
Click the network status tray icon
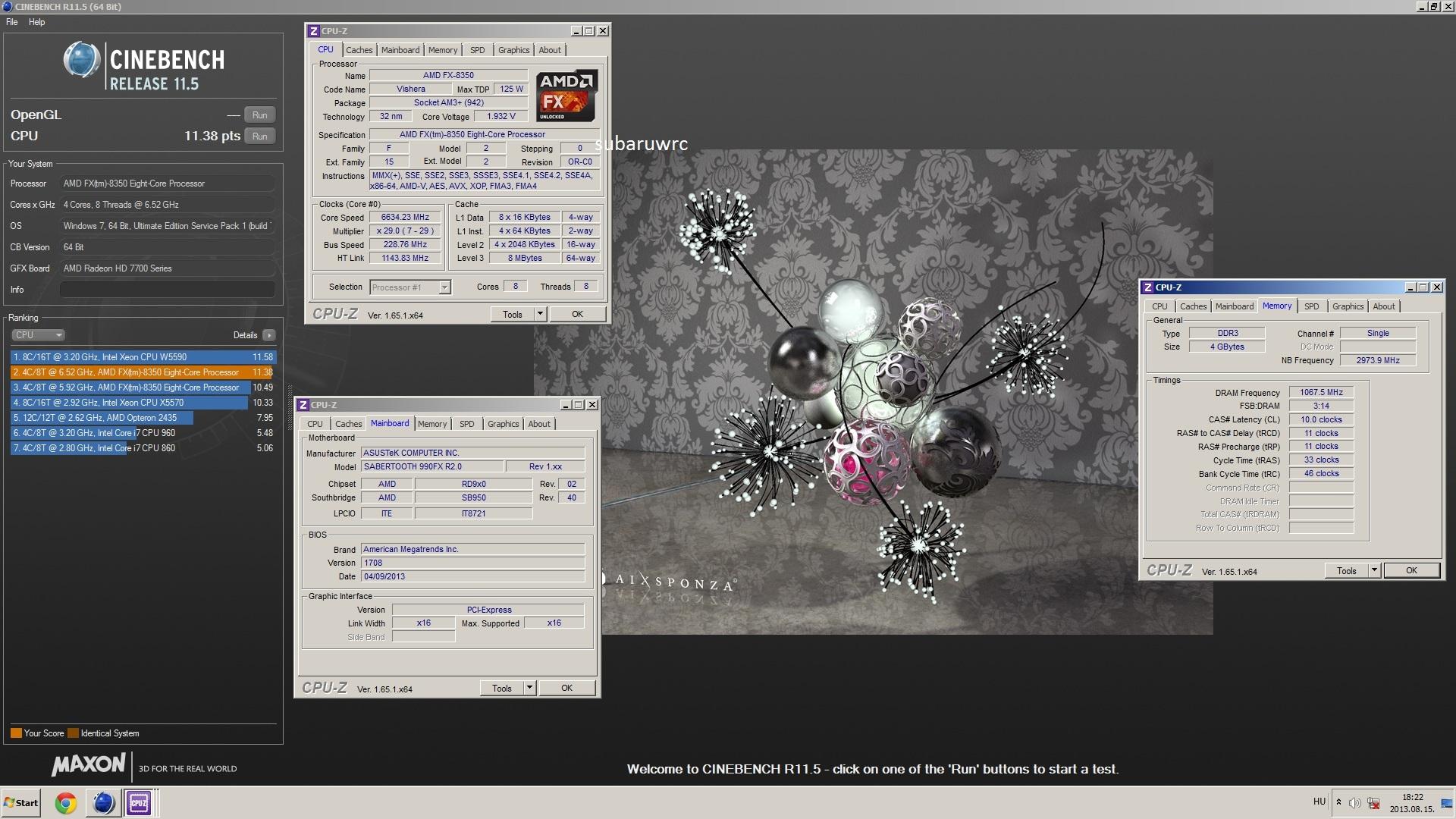coord(1373,802)
